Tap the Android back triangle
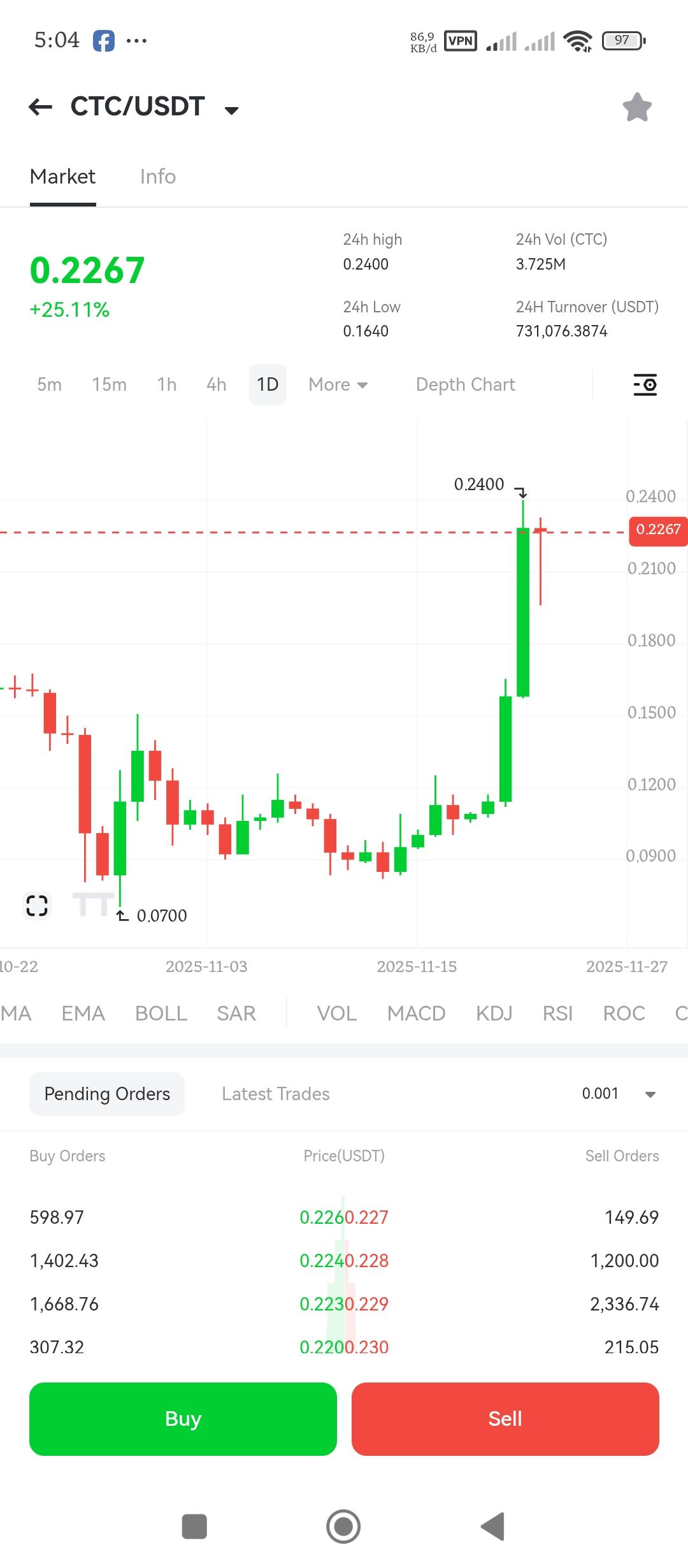This screenshot has height=1568, width=688. coord(493,1527)
